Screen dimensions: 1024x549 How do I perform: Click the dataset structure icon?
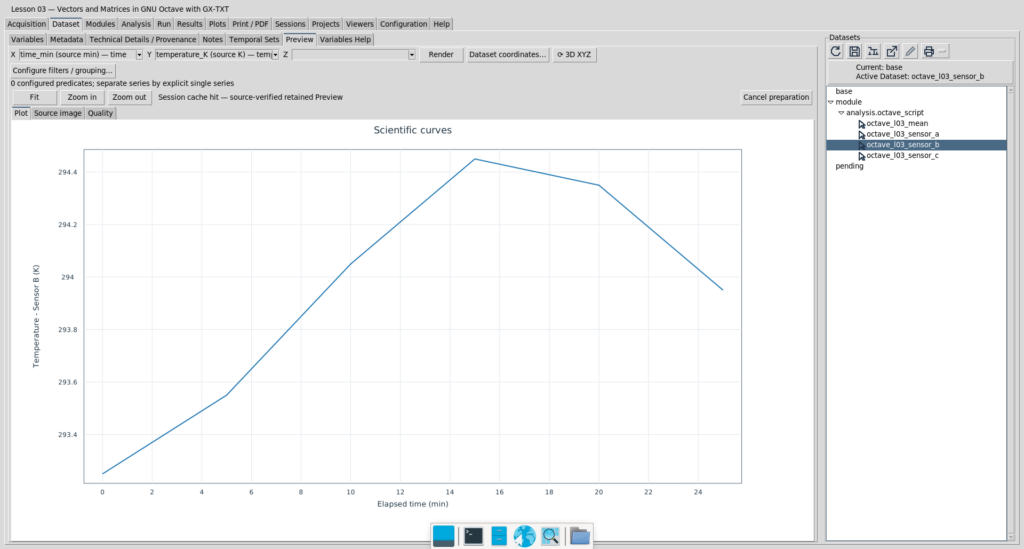pyautogui.click(x=872, y=52)
